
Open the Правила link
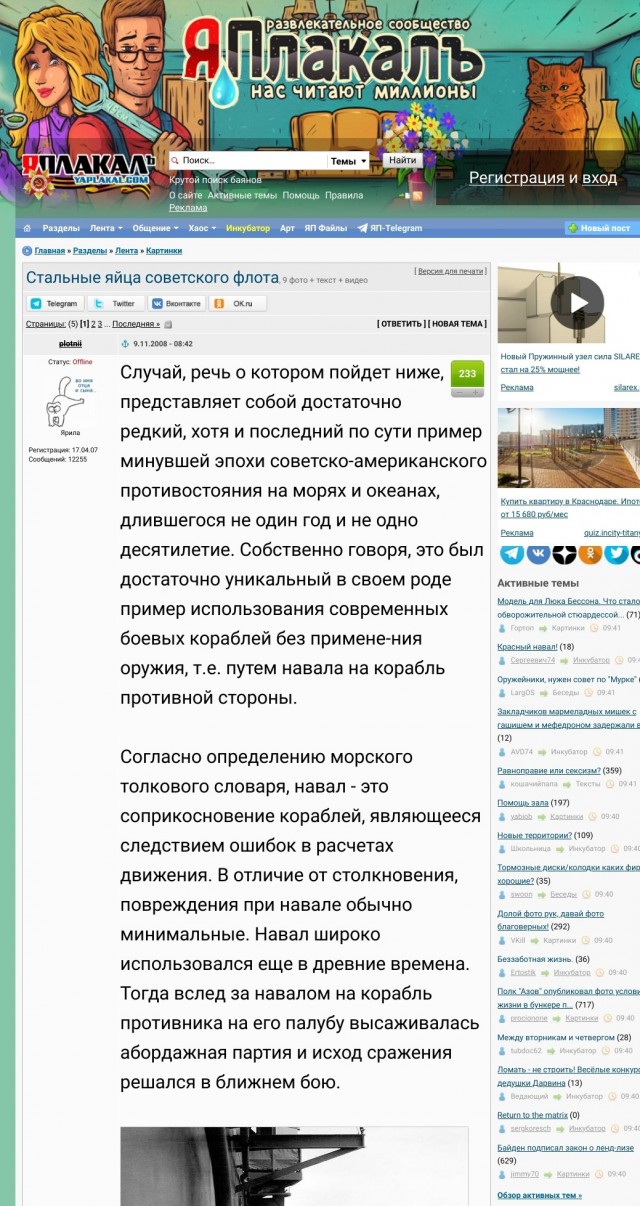click(344, 195)
